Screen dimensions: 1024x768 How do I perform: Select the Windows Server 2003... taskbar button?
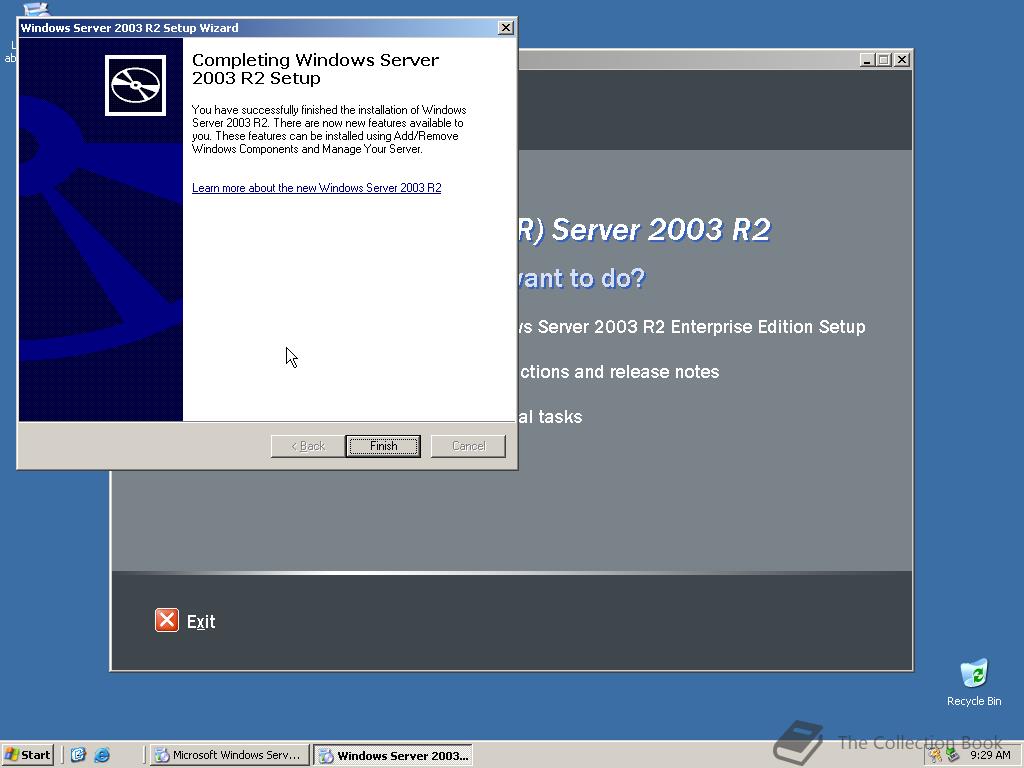tap(394, 756)
